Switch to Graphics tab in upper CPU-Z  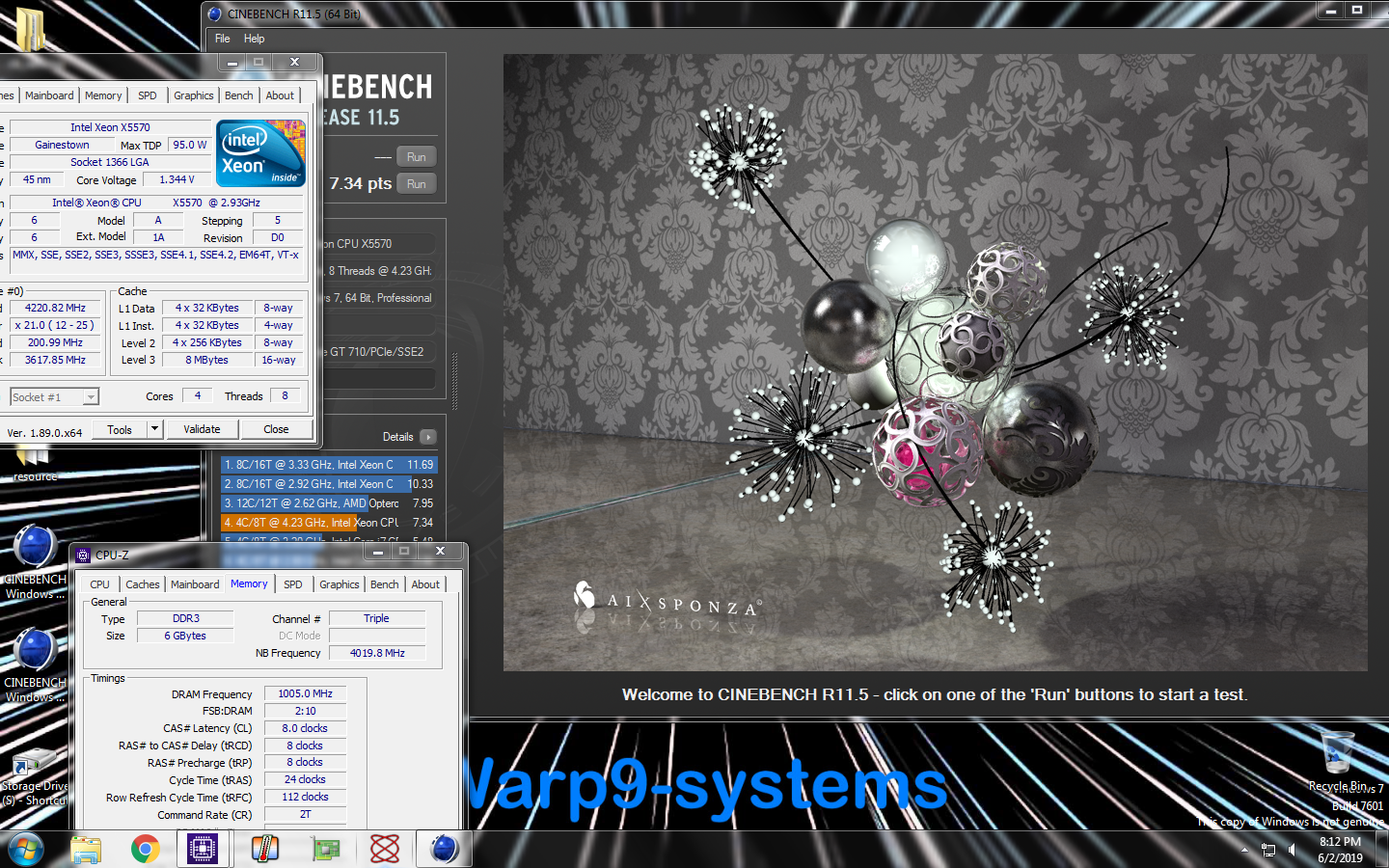[x=194, y=95]
